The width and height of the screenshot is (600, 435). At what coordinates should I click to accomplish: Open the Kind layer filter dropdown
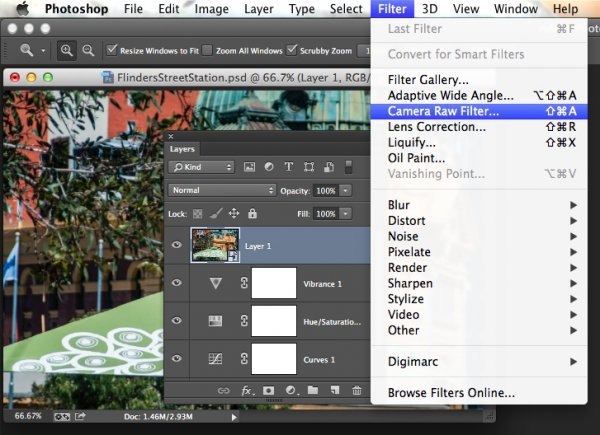(x=201, y=167)
